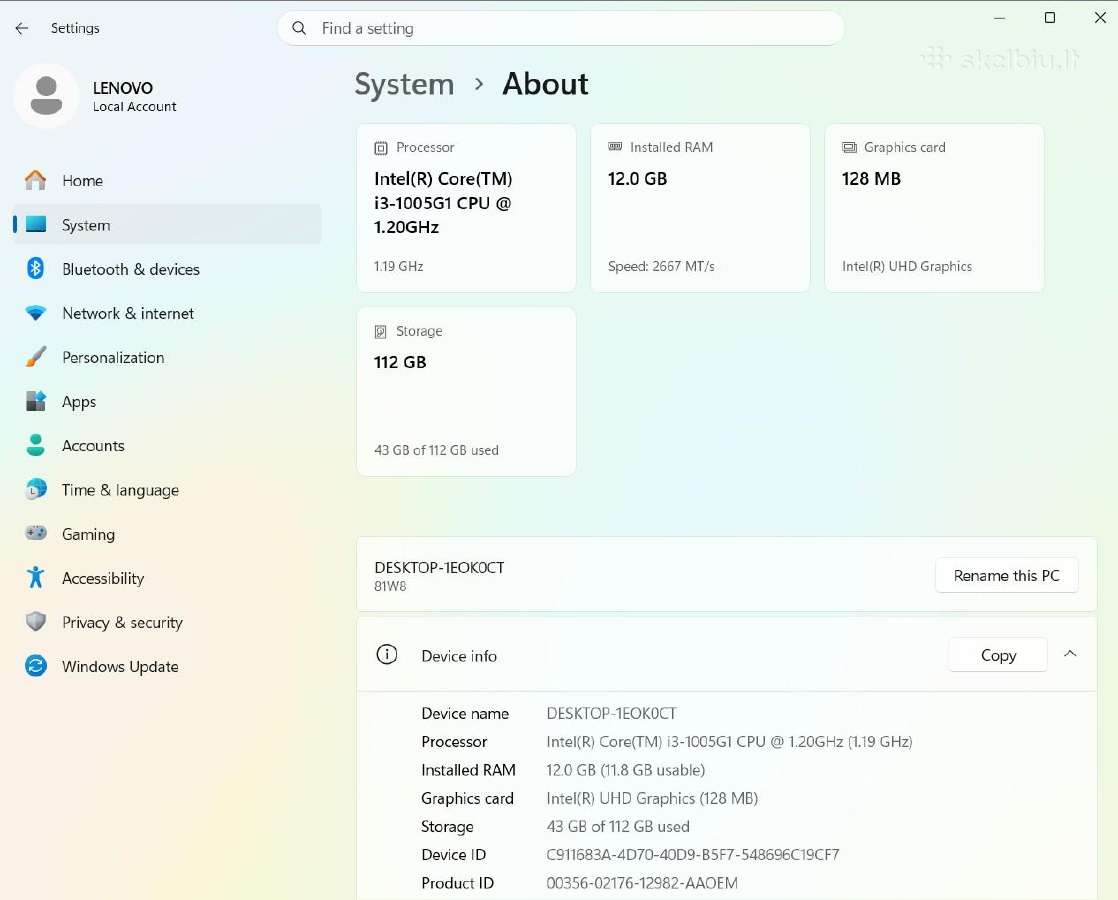Navigate to System breadcrumb link
This screenshot has height=900, width=1118.
(x=404, y=84)
